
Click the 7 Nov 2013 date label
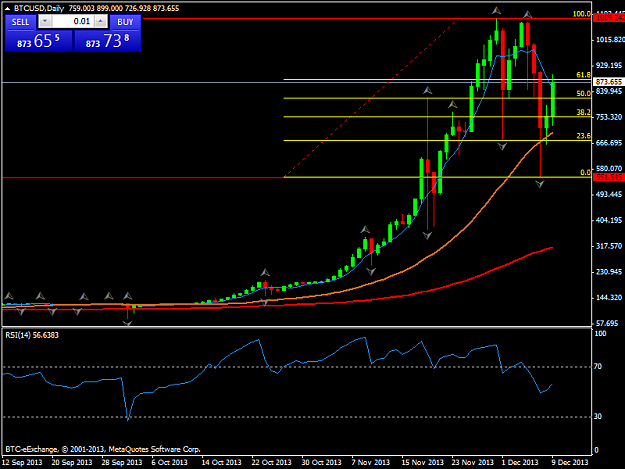[371, 462]
